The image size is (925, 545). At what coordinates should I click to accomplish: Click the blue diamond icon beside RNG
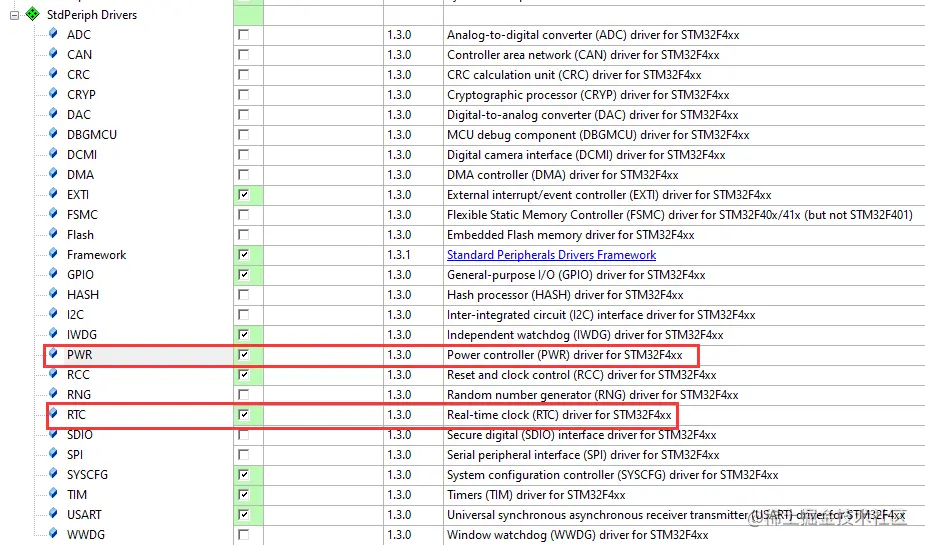[x=53, y=394]
